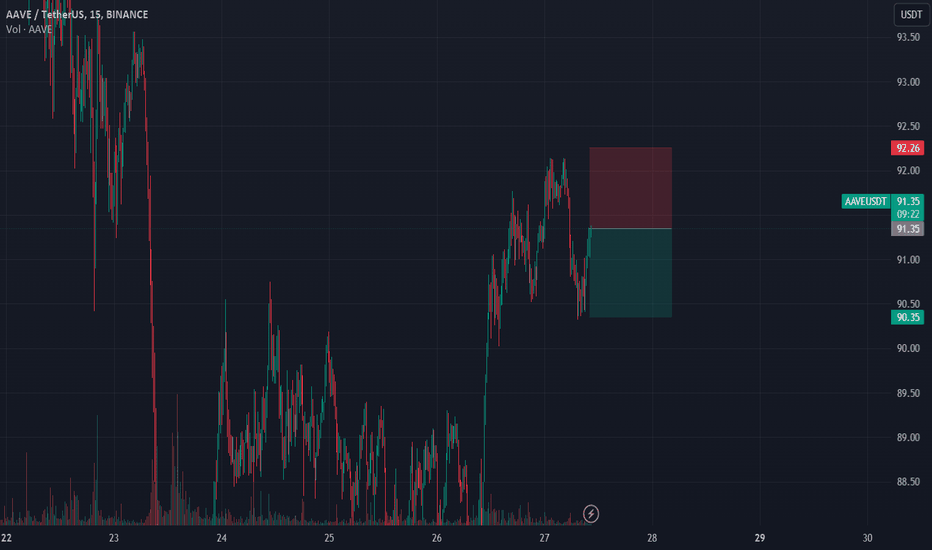Click the red 92.26 stop price label
The width and height of the screenshot is (932, 550).
tap(907, 148)
